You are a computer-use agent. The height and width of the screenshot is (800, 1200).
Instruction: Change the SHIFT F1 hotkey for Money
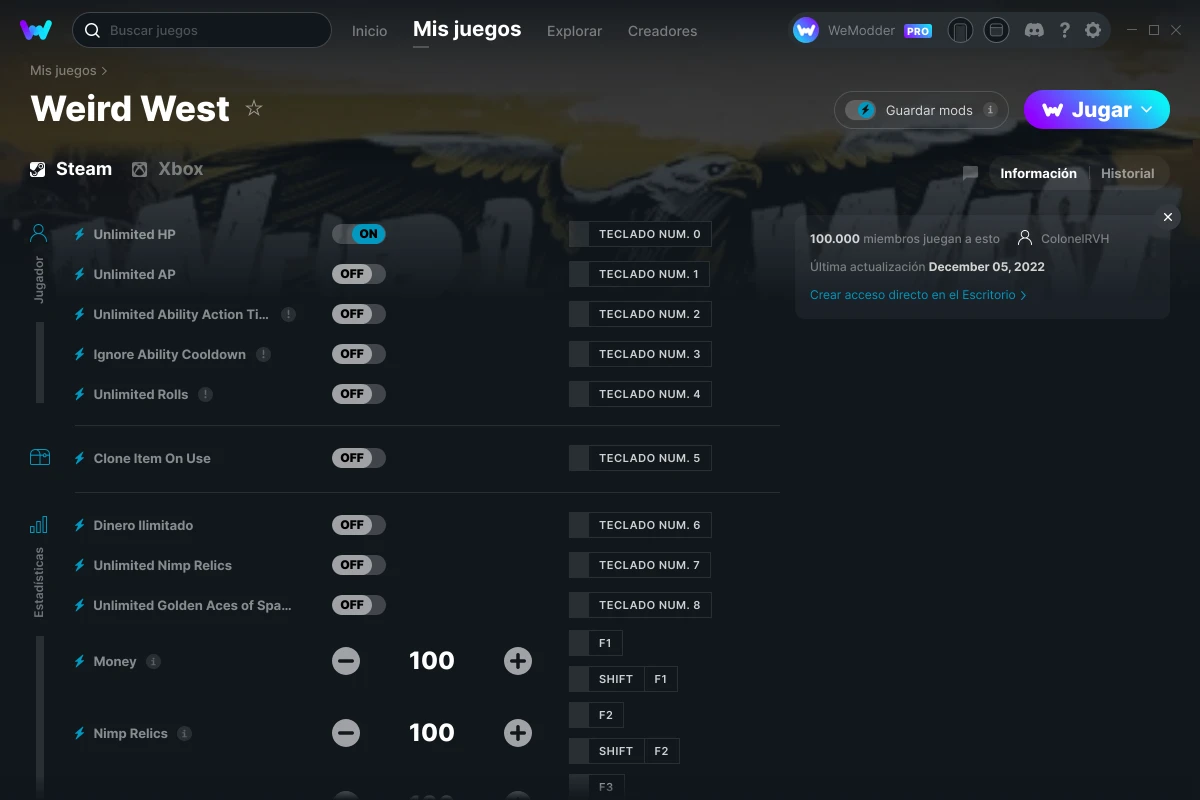[624, 679]
